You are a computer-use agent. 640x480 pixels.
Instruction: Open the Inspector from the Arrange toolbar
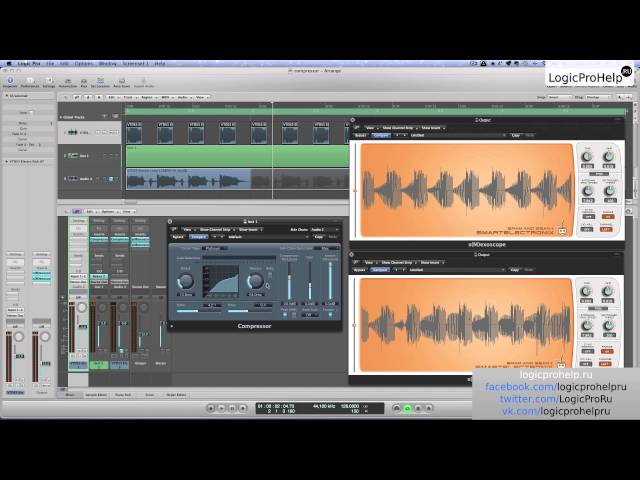click(10, 81)
